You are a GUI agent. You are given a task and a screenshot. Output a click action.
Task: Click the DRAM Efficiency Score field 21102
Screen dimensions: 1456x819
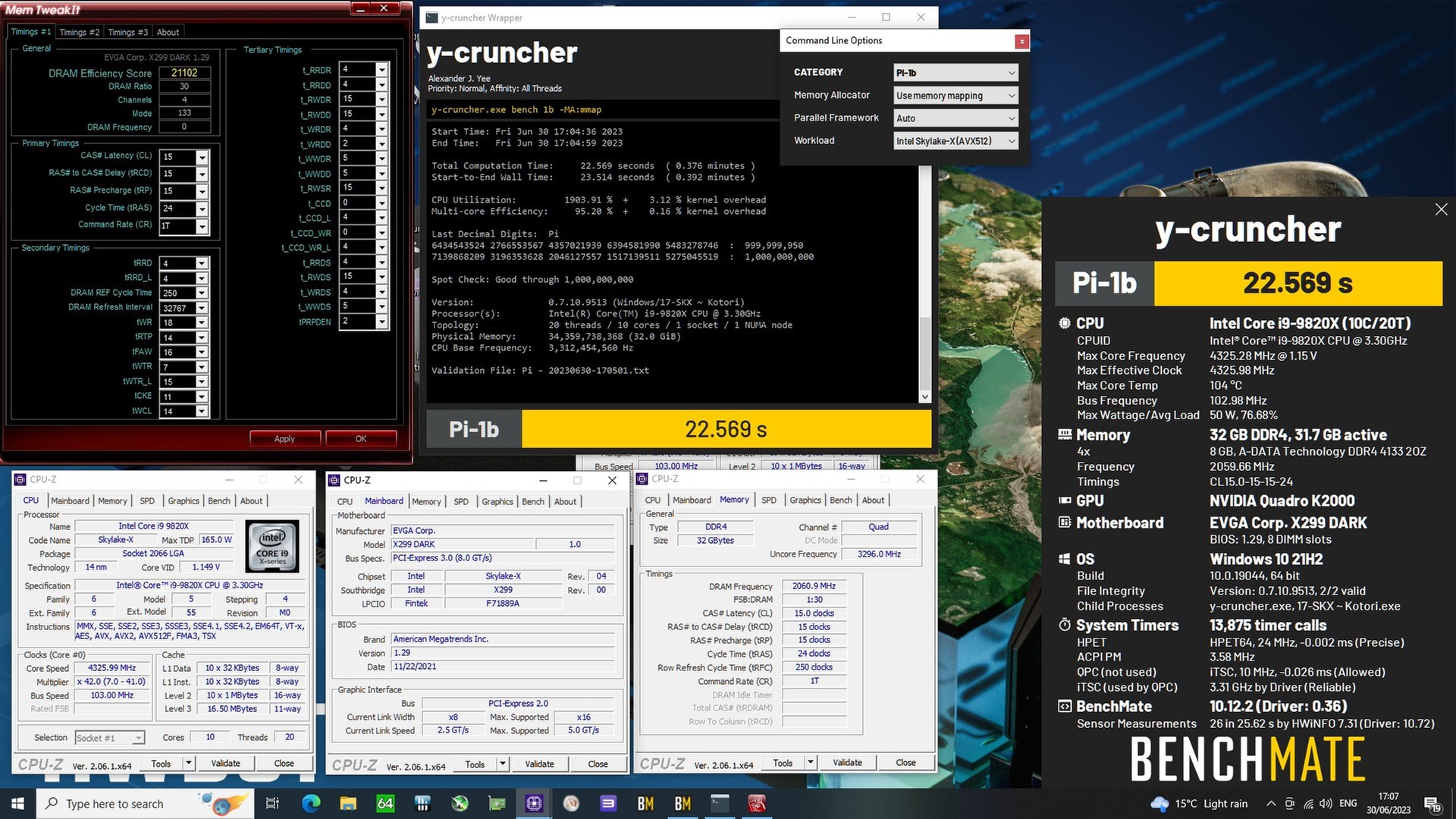tap(184, 74)
